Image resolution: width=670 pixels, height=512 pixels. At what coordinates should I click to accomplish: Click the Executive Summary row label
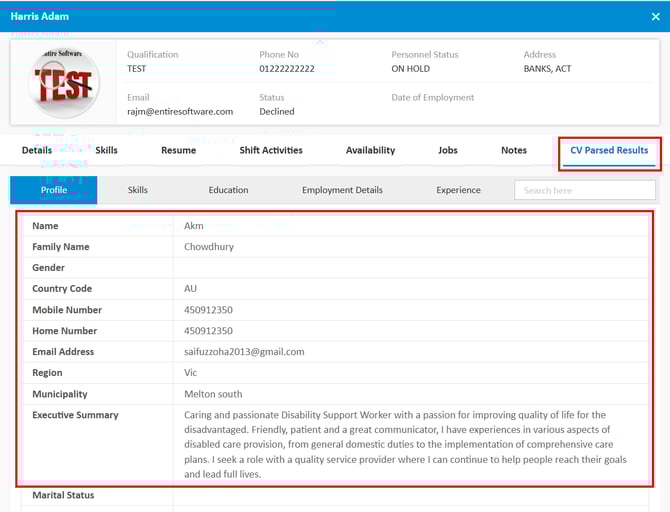(x=75, y=415)
